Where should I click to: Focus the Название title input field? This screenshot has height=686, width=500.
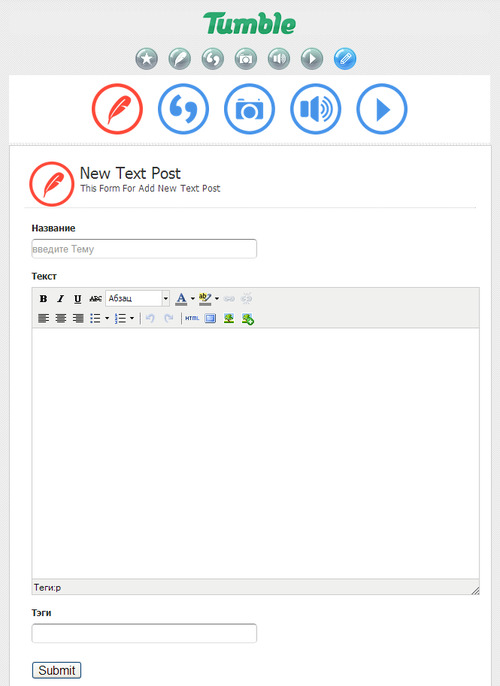[144, 249]
